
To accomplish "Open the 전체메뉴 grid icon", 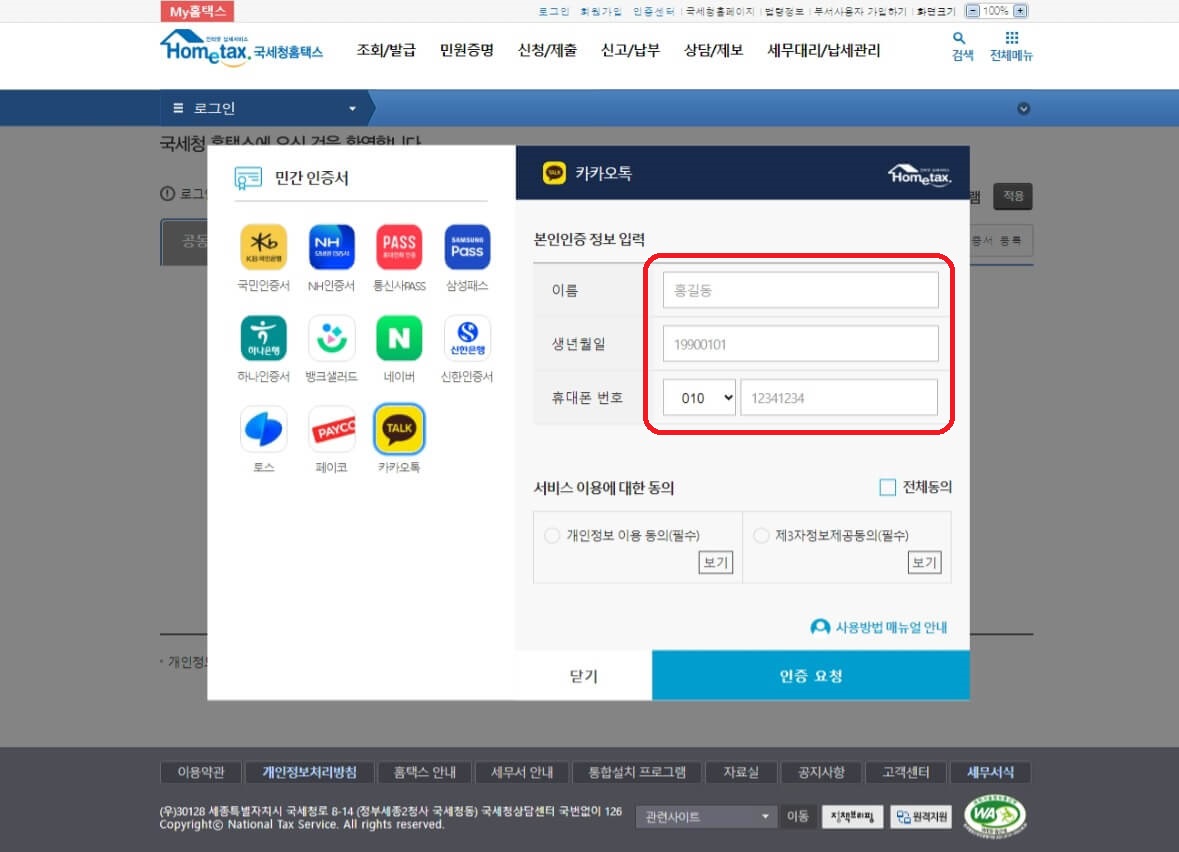I will 1011,38.
